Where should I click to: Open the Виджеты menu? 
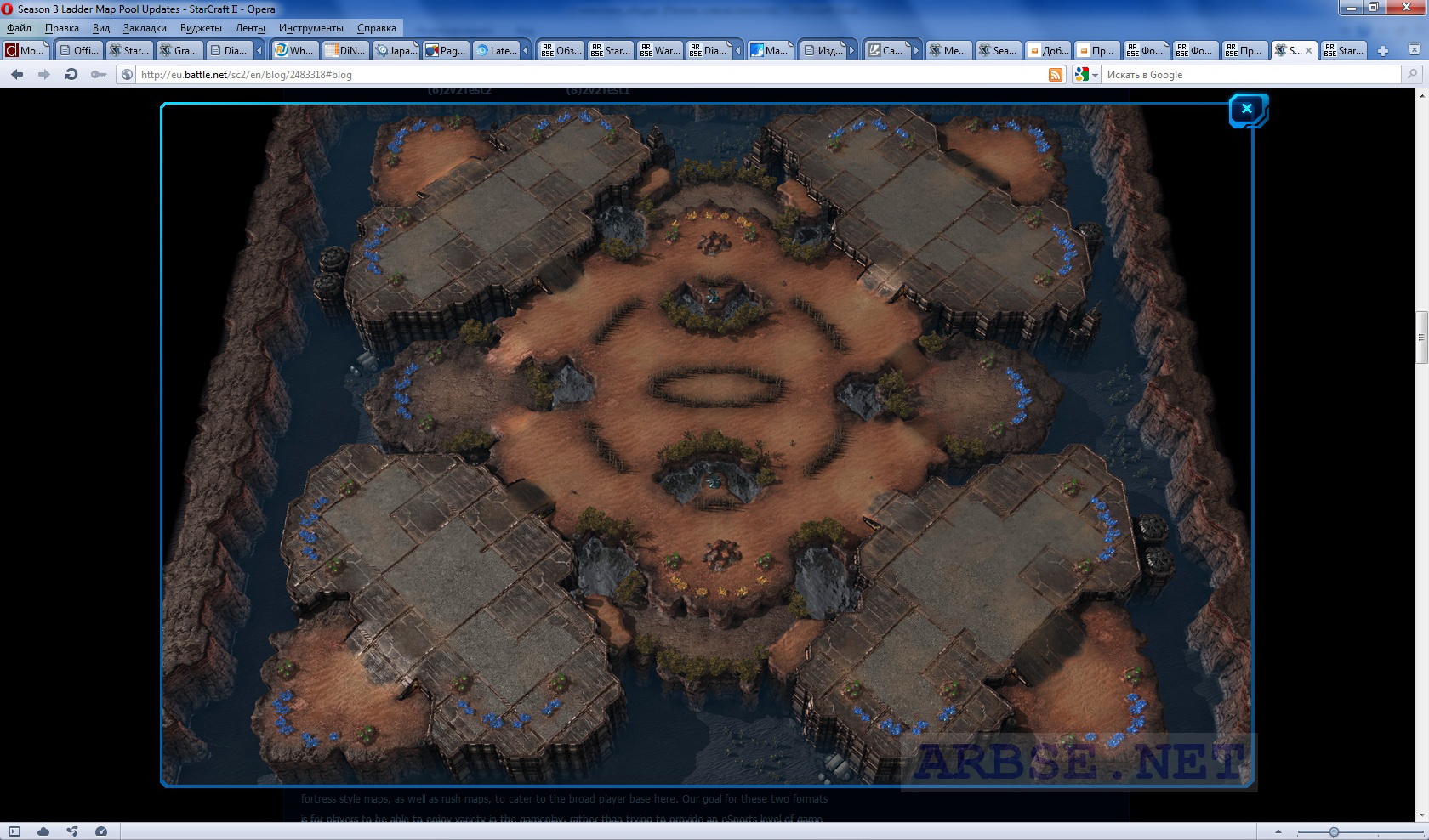[201, 28]
